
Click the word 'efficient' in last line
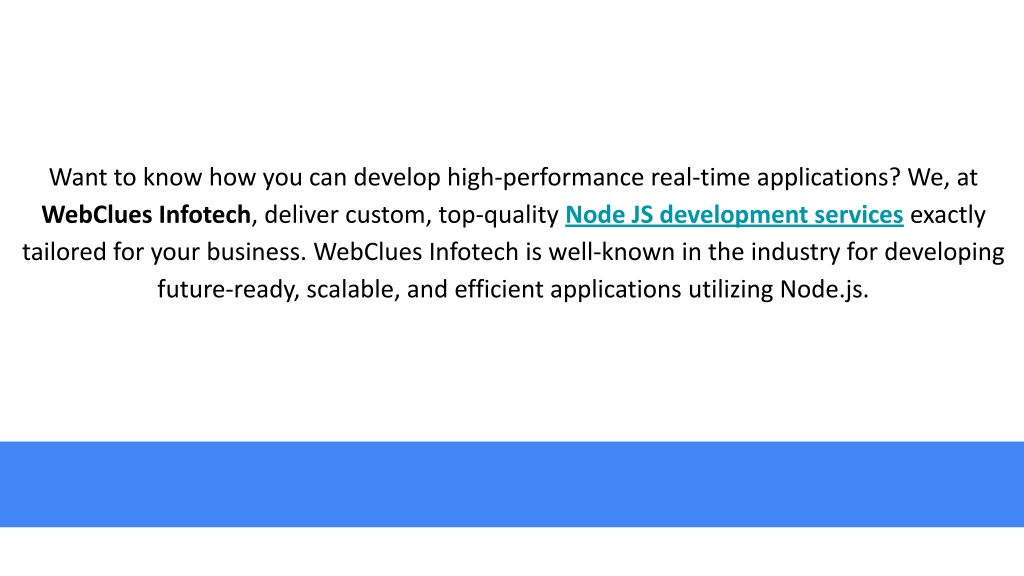(499, 289)
